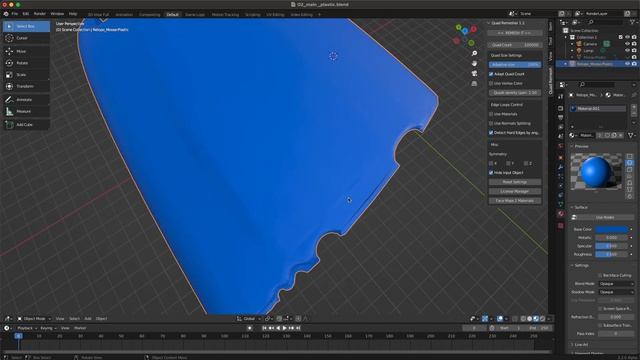This screenshot has height=360, width=640.
Task: Click the Use Nodes button
Action: click(605, 218)
